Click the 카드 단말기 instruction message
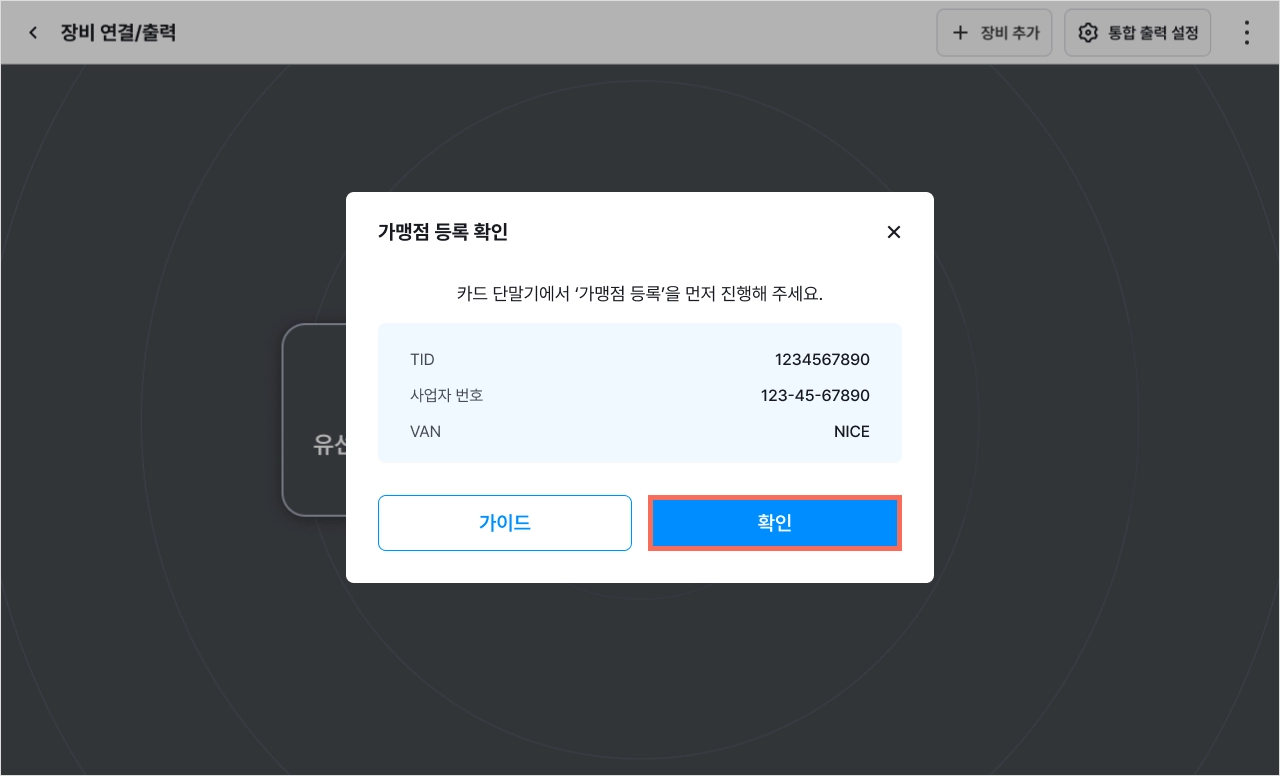Image resolution: width=1280 pixels, height=776 pixels. tap(640, 294)
